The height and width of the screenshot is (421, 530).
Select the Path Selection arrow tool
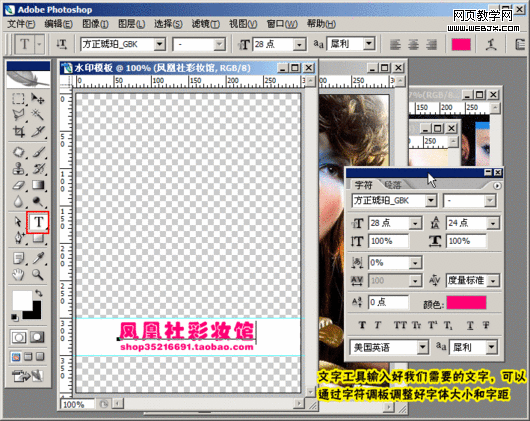coord(18,222)
